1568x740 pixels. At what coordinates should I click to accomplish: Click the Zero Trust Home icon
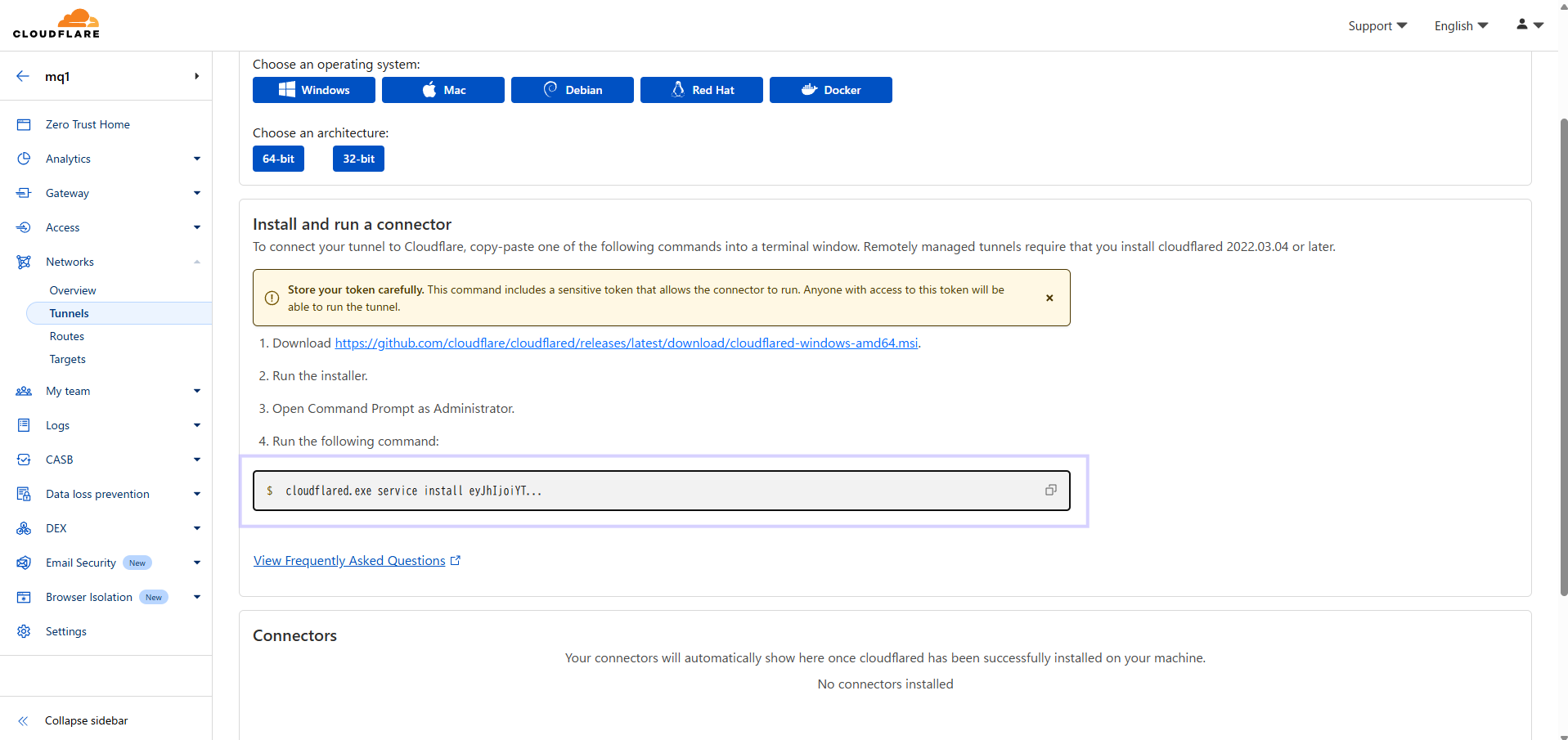click(x=24, y=124)
